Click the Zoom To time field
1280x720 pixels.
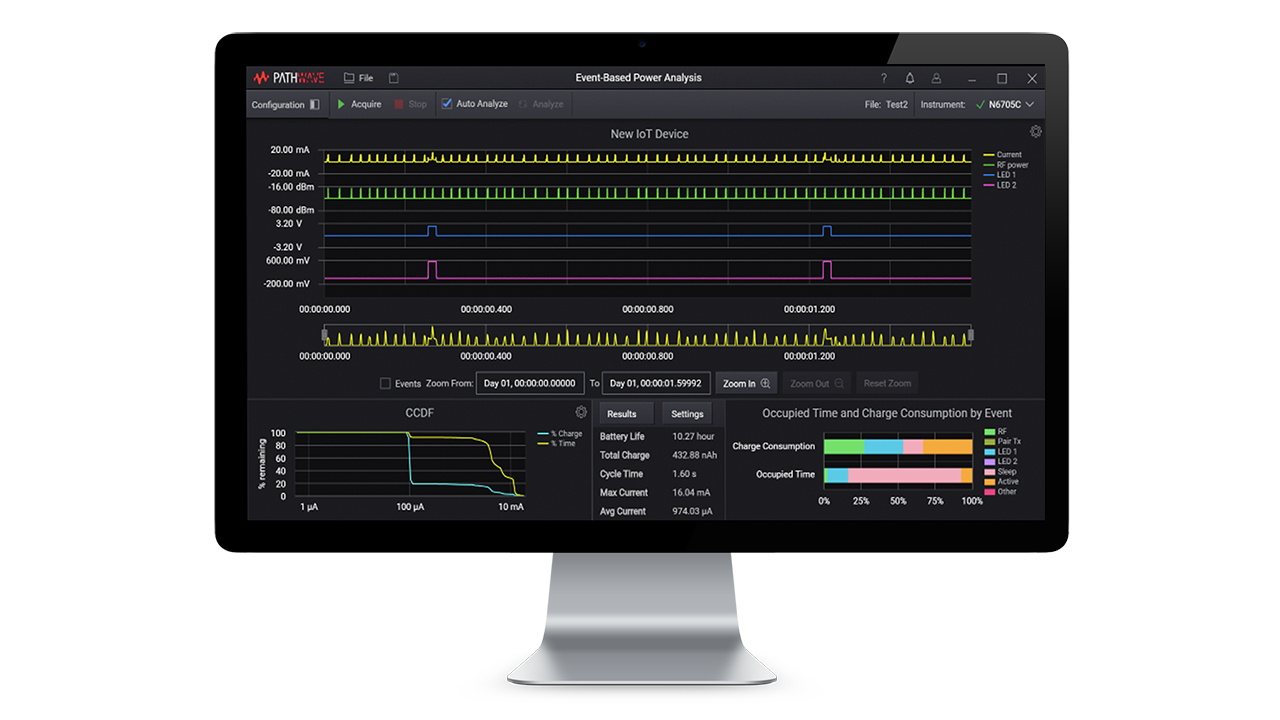(656, 383)
